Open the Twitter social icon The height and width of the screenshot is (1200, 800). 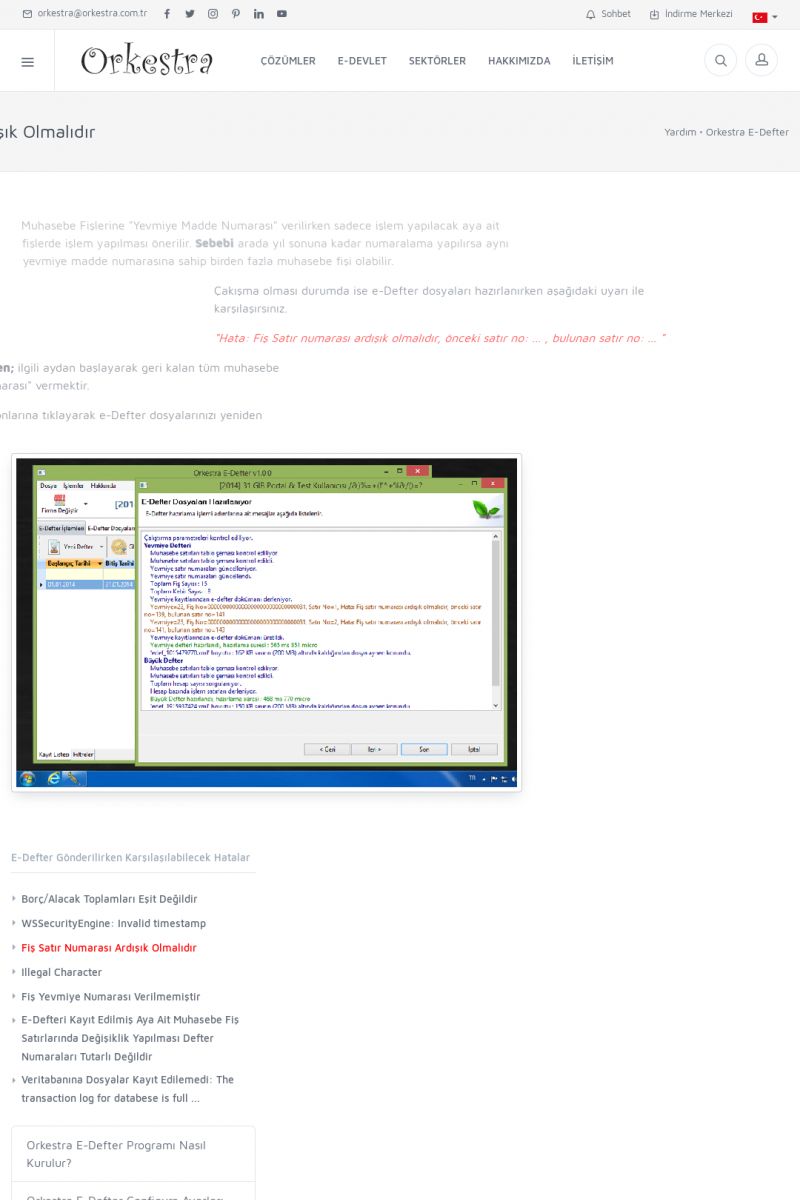coord(190,14)
